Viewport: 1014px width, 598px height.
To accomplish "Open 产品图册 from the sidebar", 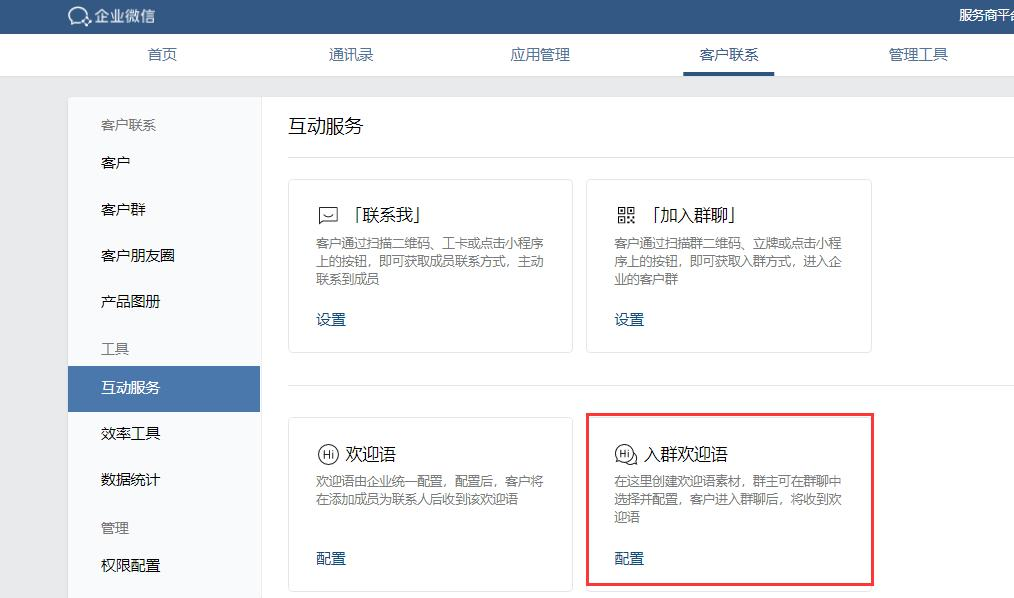I will point(129,302).
